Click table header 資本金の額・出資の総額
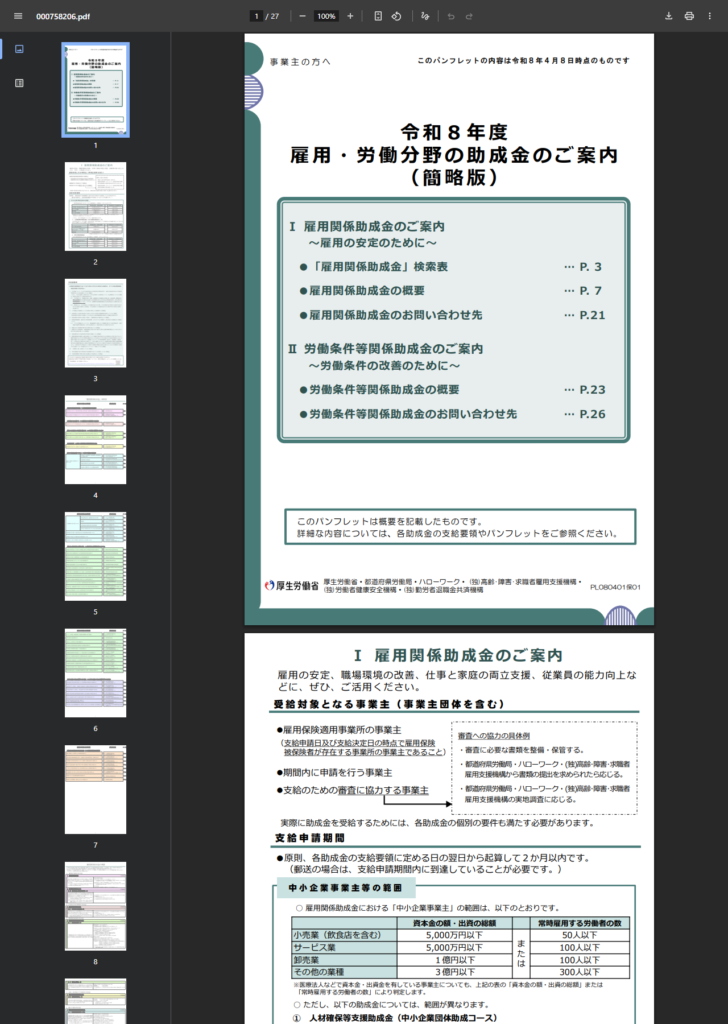This screenshot has width=728, height=1024. (x=454, y=923)
